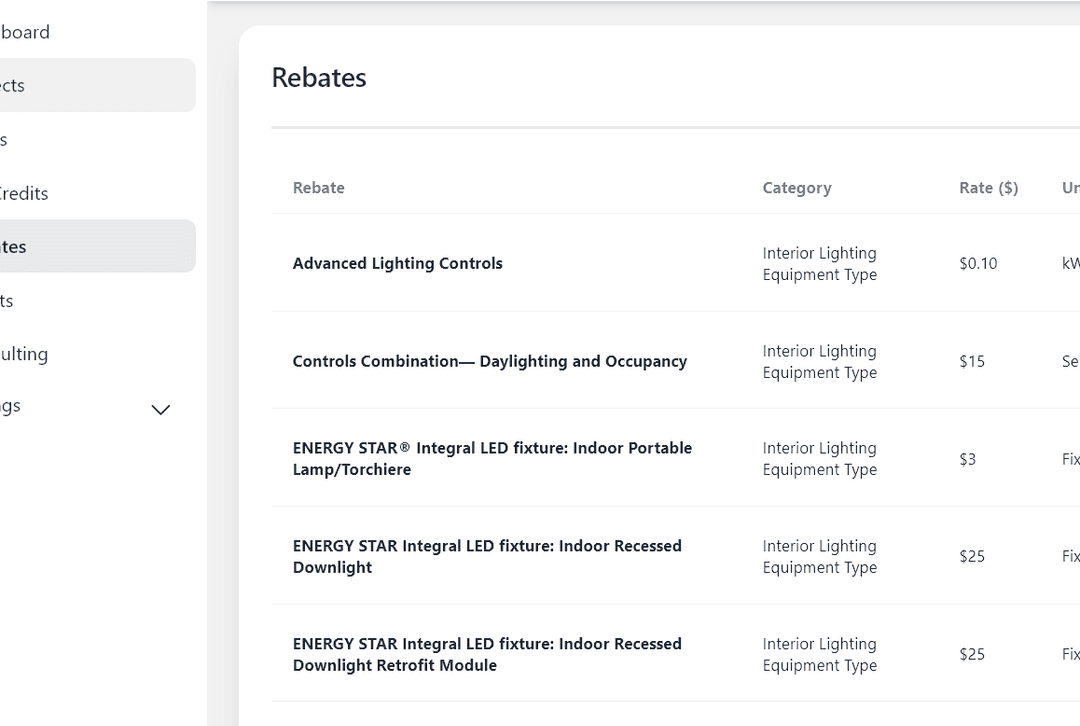
Task: Open the Credits sidebar item
Action: click(24, 193)
